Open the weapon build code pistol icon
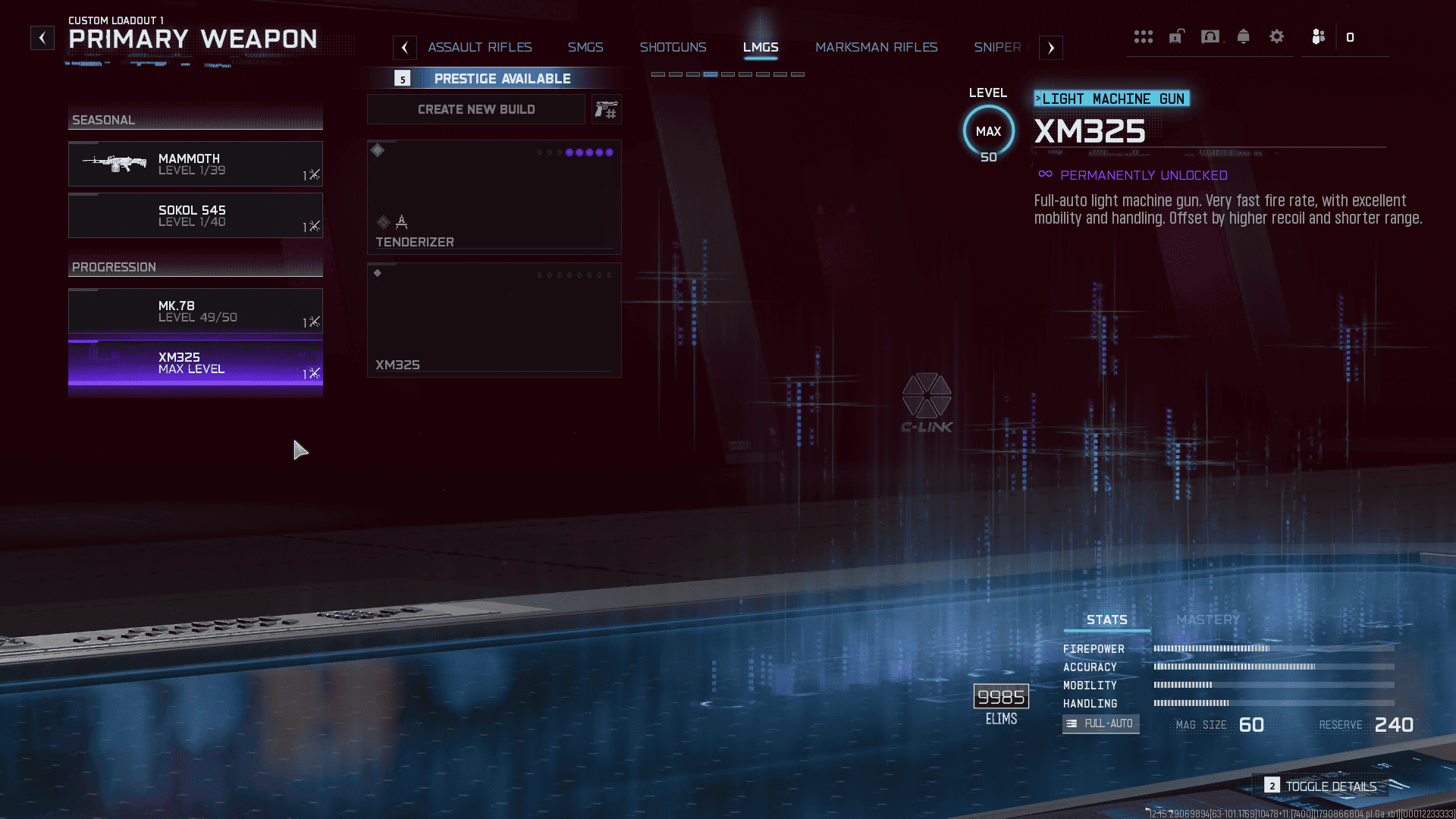Viewport: 1456px width, 819px height. coord(606,110)
